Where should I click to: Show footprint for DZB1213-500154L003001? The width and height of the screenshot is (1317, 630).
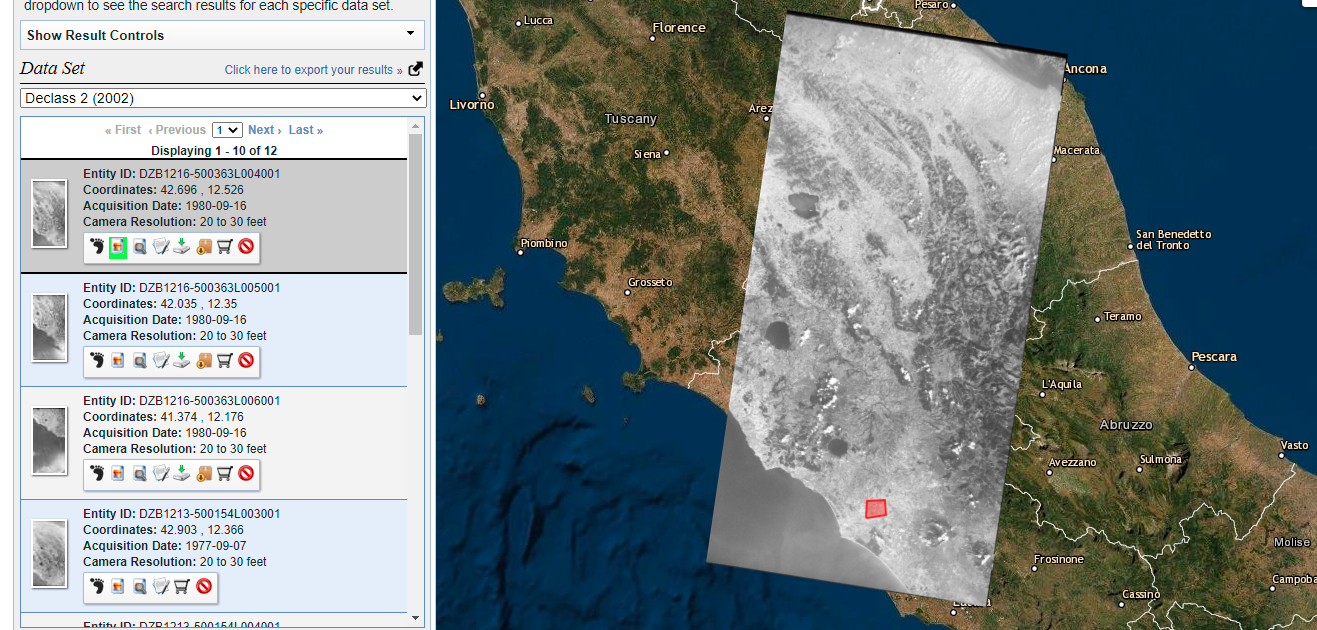coord(97,587)
